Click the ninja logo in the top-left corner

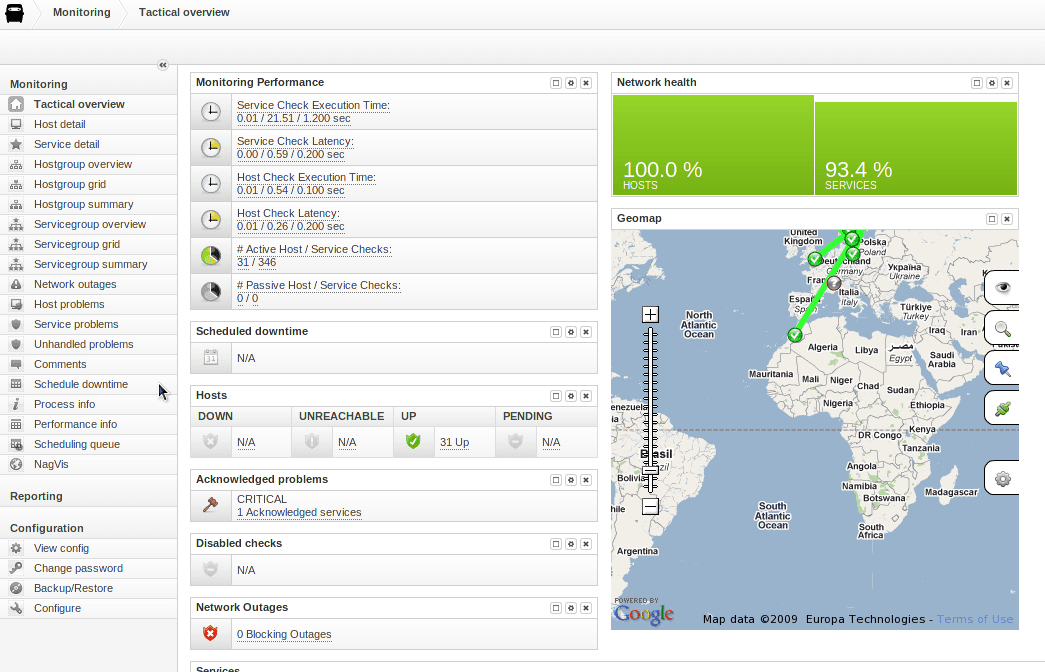point(15,13)
